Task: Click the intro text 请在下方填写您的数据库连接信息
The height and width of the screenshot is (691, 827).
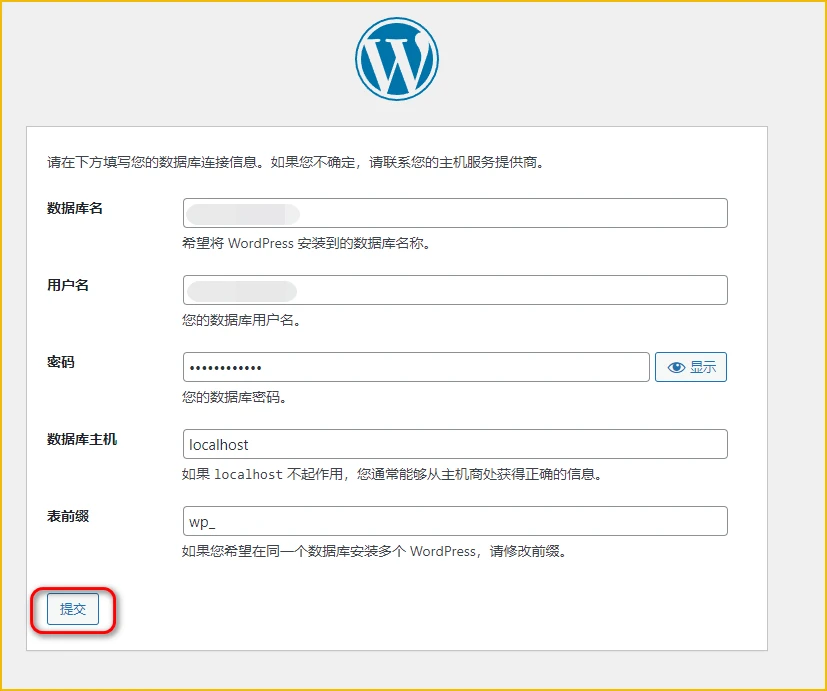Action: click(295, 162)
